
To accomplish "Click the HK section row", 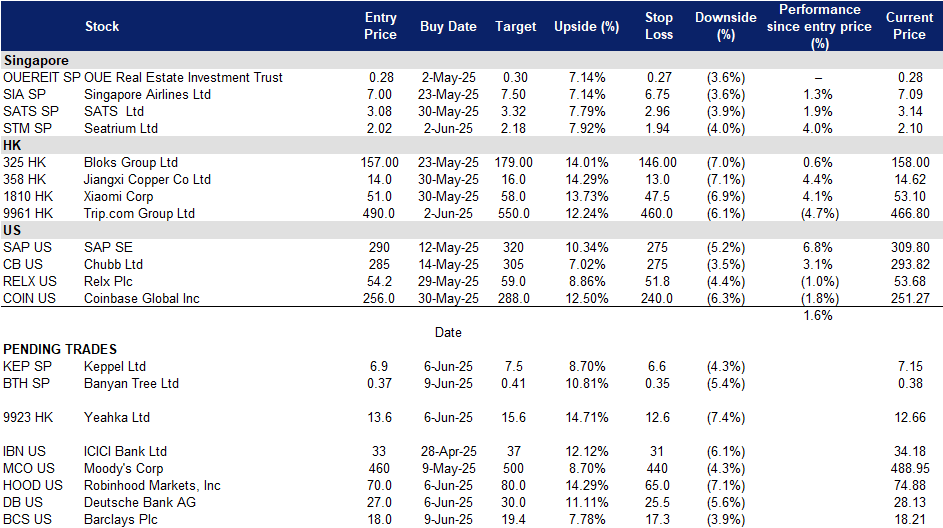I will click(472, 146).
